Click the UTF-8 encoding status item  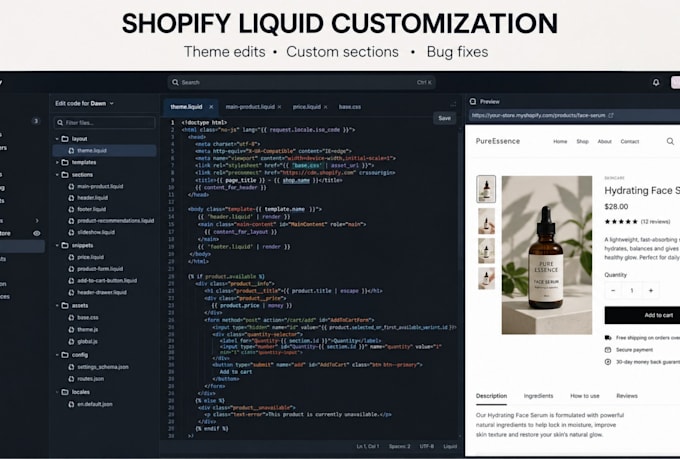[426, 446]
